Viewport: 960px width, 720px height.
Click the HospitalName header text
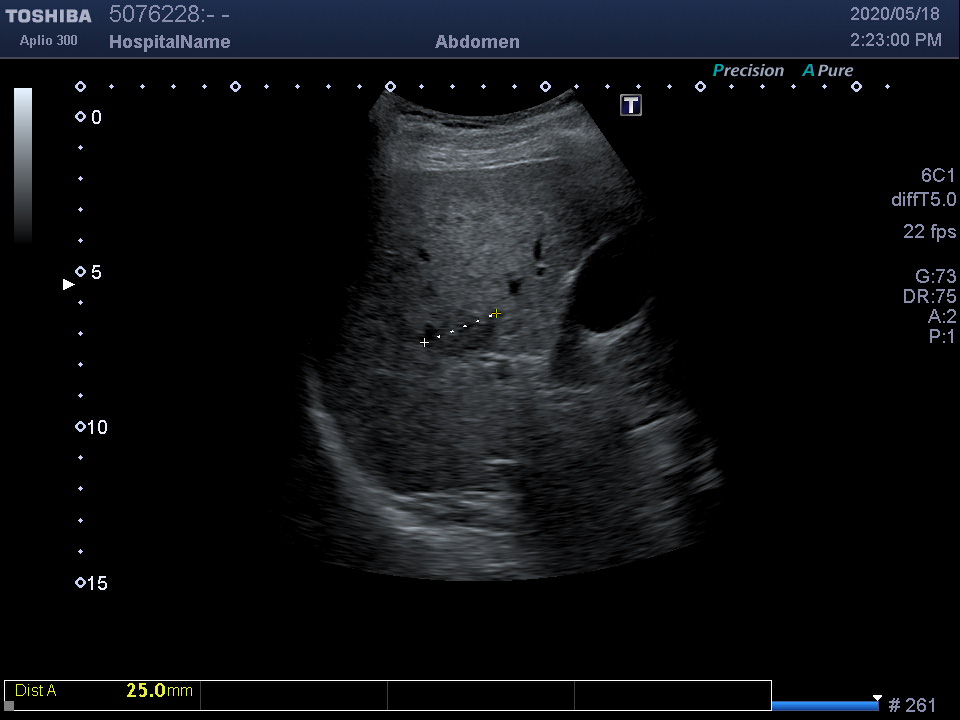[x=169, y=42]
